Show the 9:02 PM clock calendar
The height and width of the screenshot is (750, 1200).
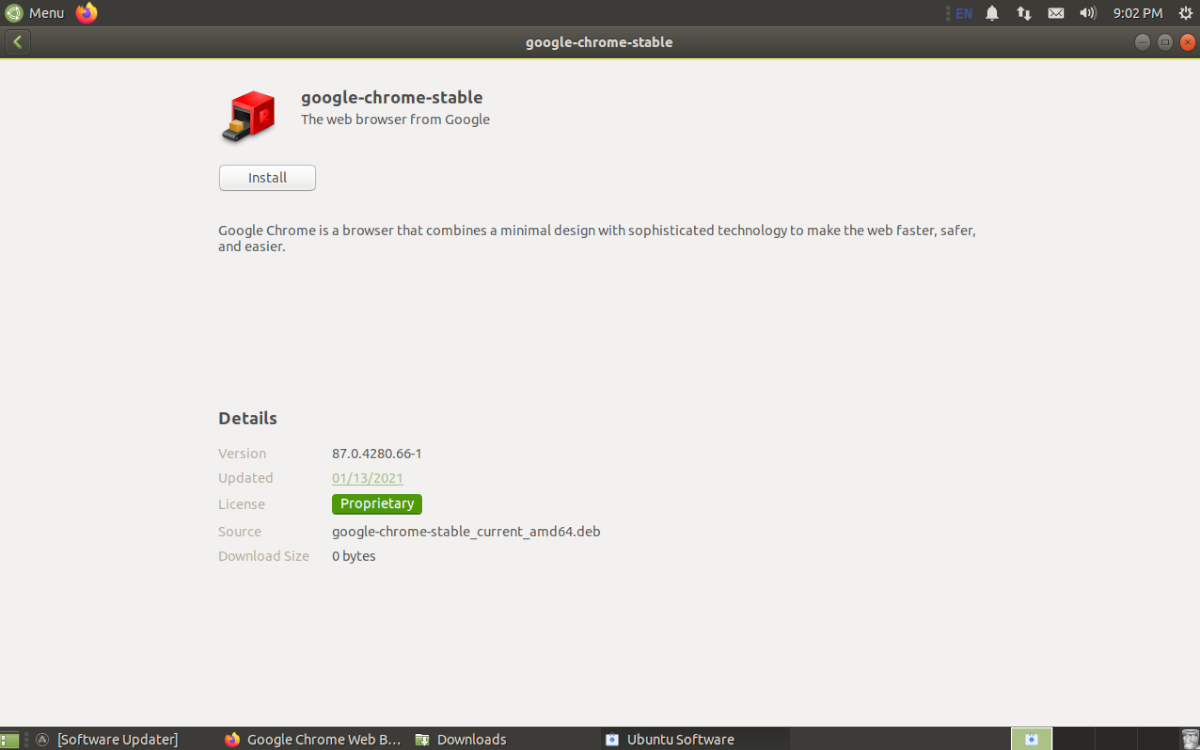click(x=1138, y=13)
